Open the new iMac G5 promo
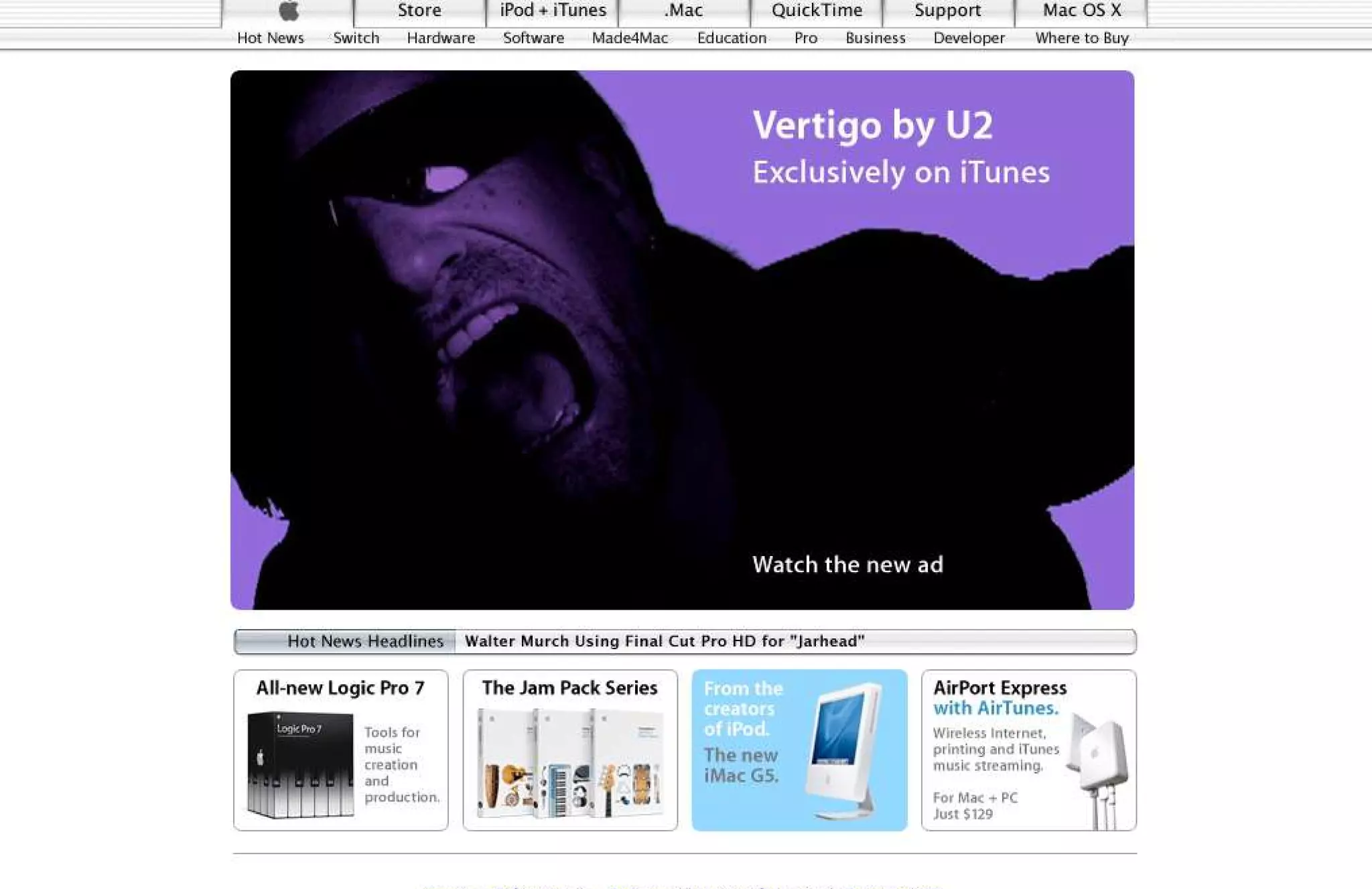Image resolution: width=1372 pixels, height=889 pixels. tap(799, 750)
